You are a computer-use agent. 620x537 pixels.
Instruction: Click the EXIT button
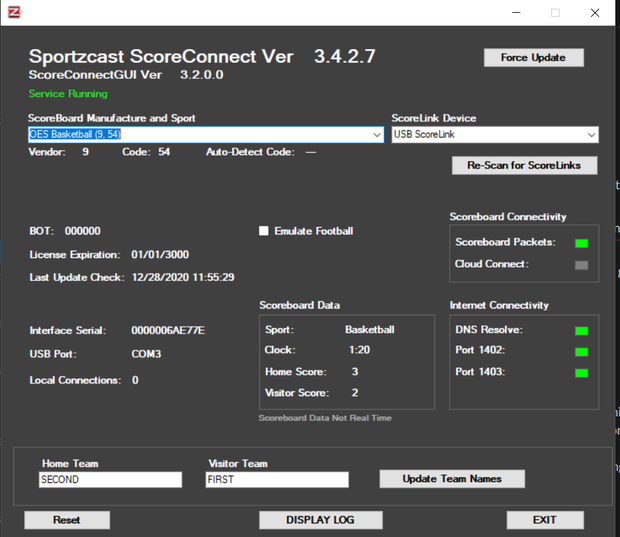point(544,520)
